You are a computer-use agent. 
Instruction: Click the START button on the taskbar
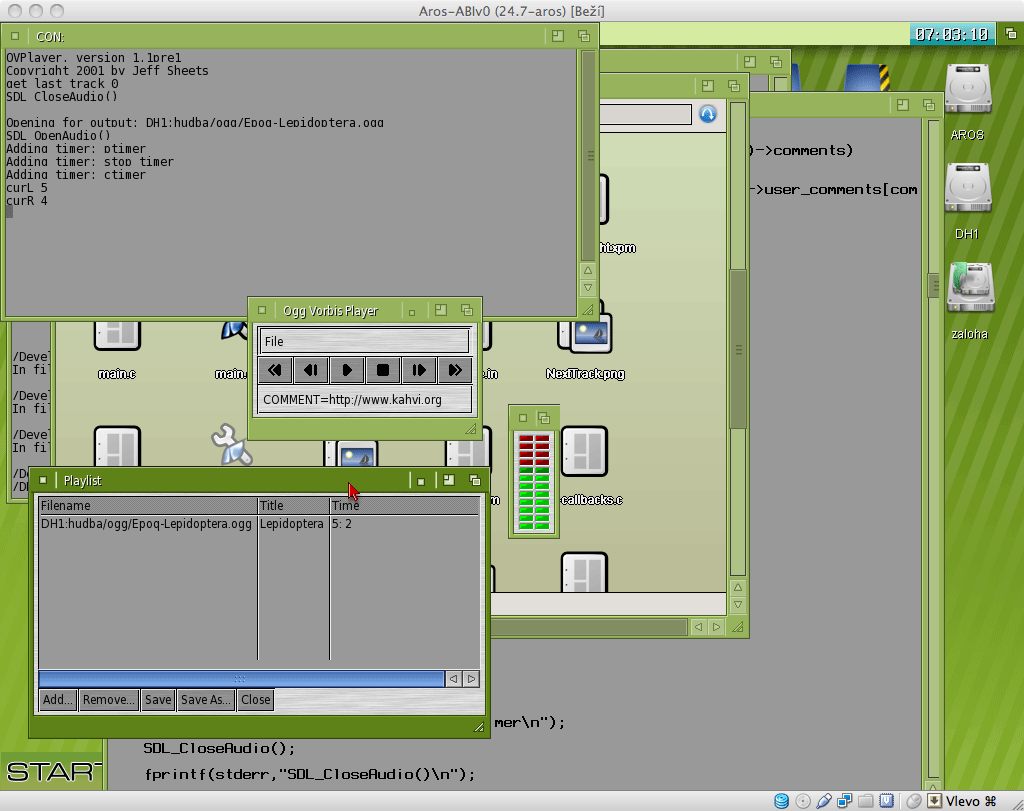[52, 771]
